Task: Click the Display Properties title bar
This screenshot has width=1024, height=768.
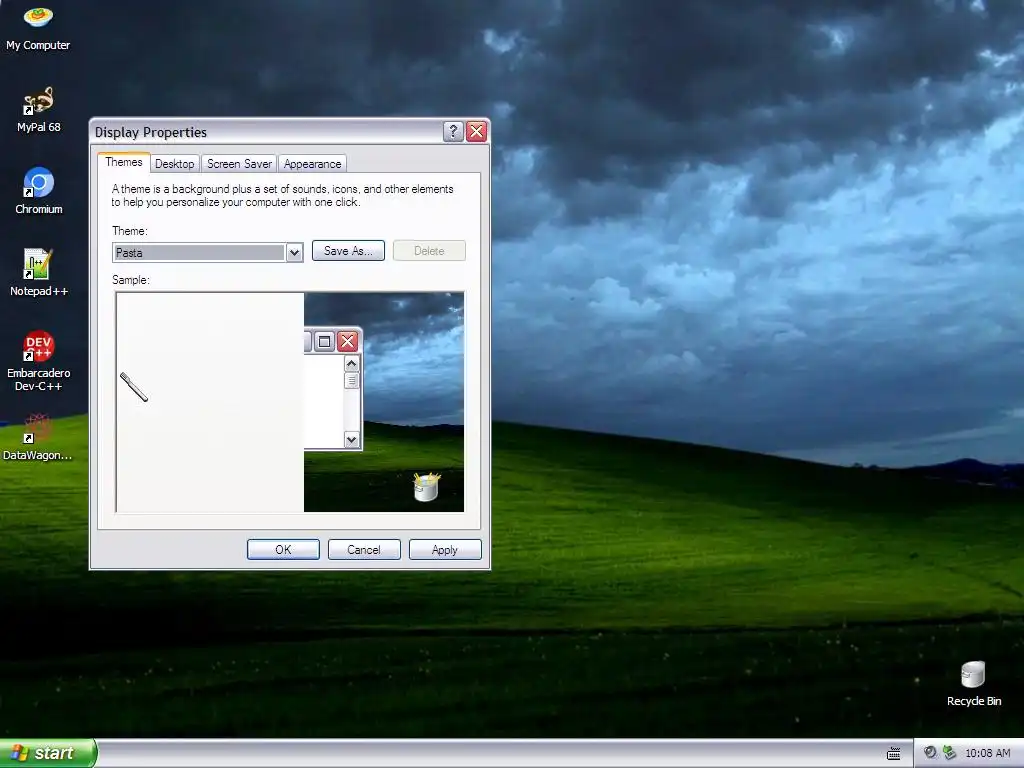Action: [268, 132]
